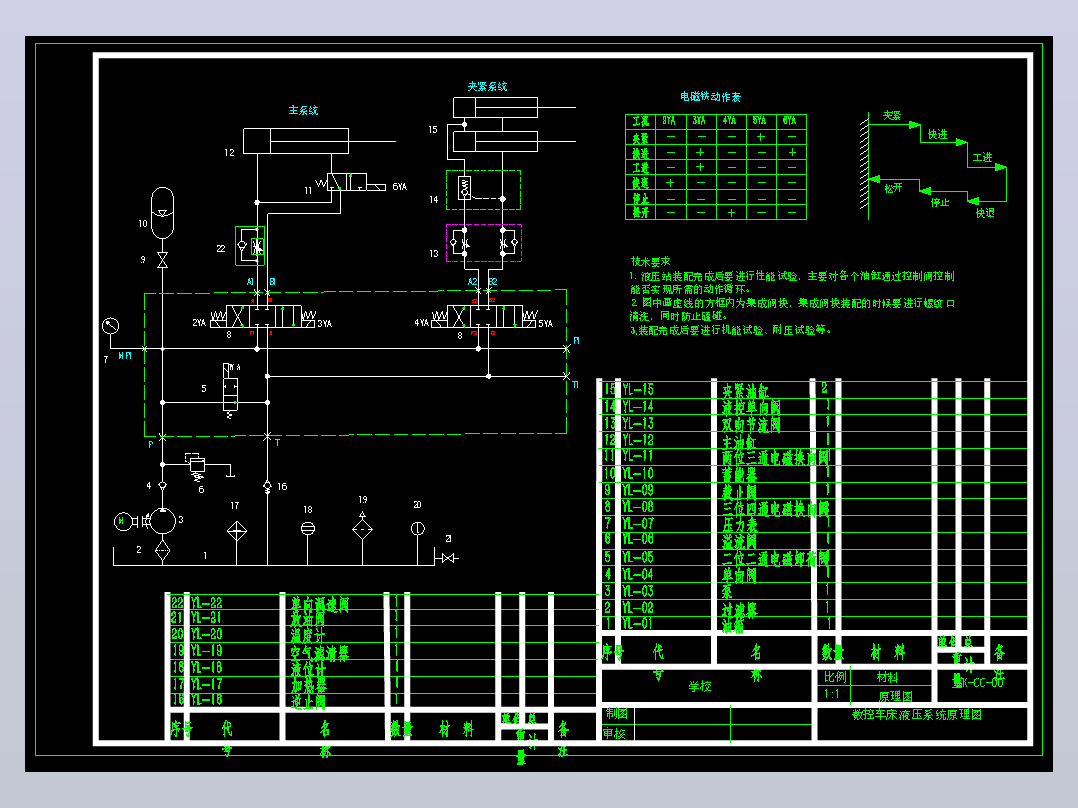Select the shut-off valve symbol labeled 9

point(162,260)
